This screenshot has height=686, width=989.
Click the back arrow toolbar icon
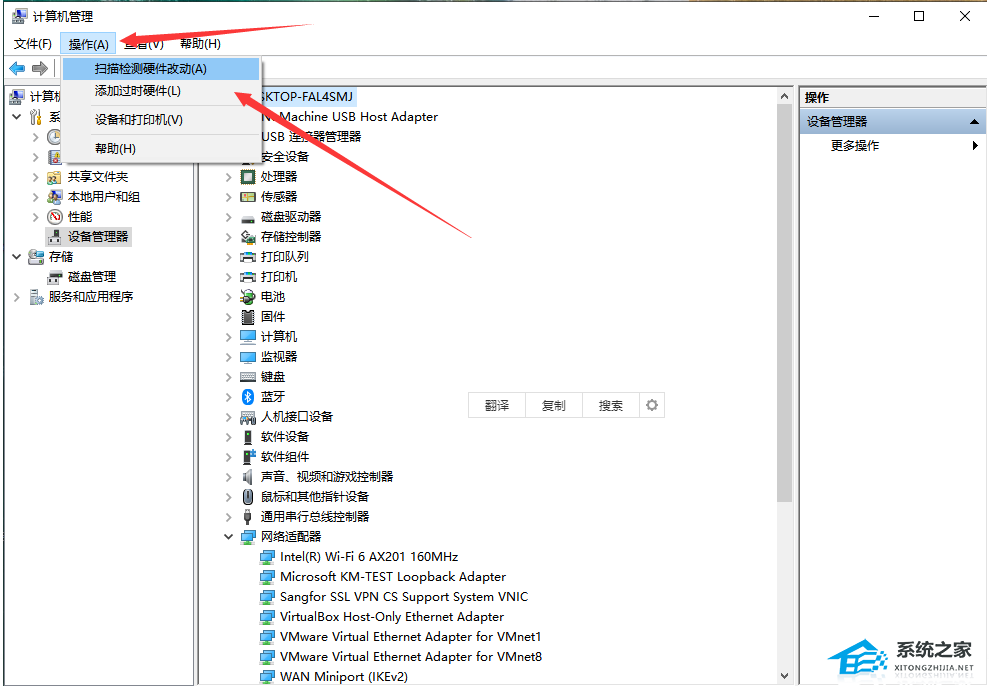(17, 68)
